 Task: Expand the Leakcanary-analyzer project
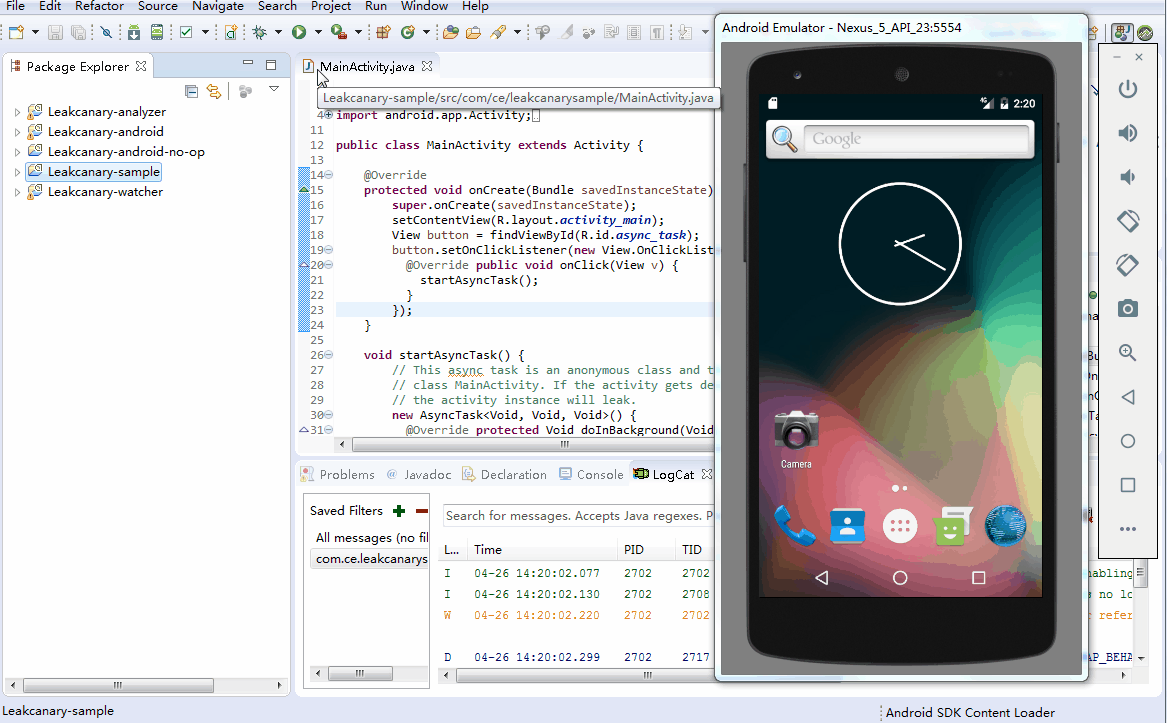coord(17,112)
